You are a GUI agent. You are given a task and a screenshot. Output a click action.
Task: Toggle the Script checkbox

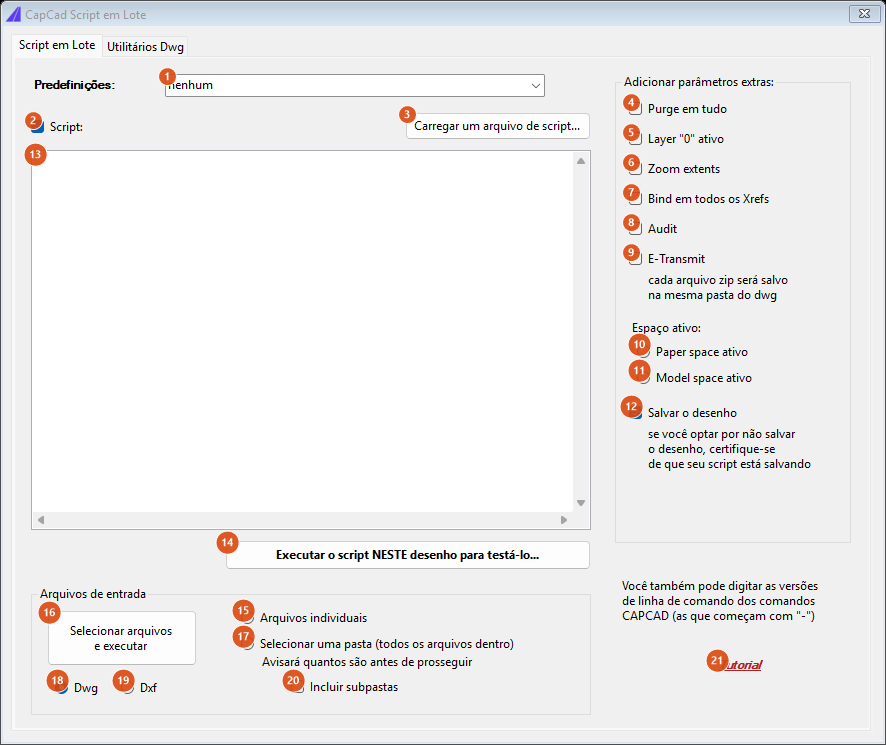click(x=38, y=127)
